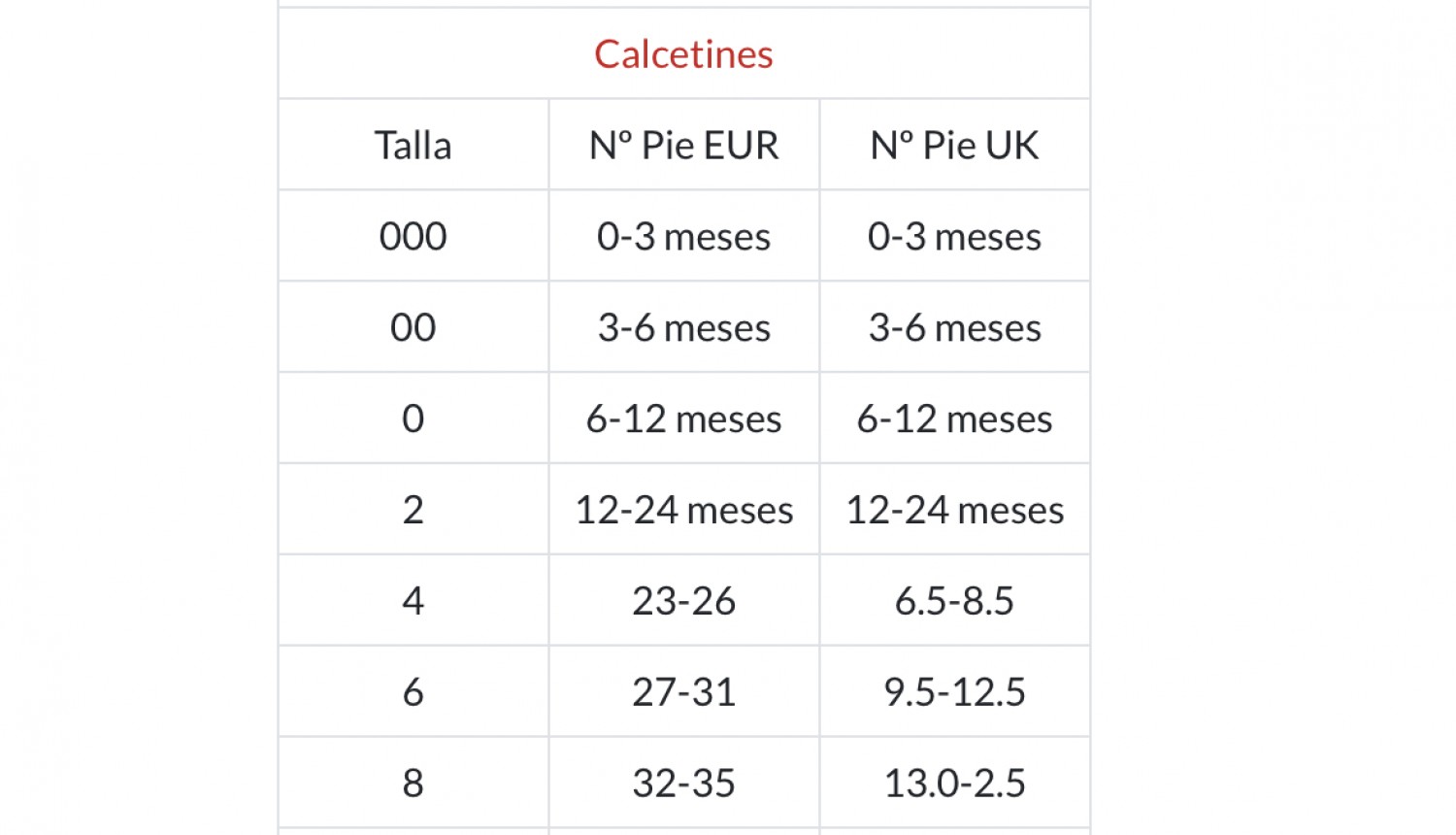Click the Talla 6 cell

pyautogui.click(x=413, y=692)
